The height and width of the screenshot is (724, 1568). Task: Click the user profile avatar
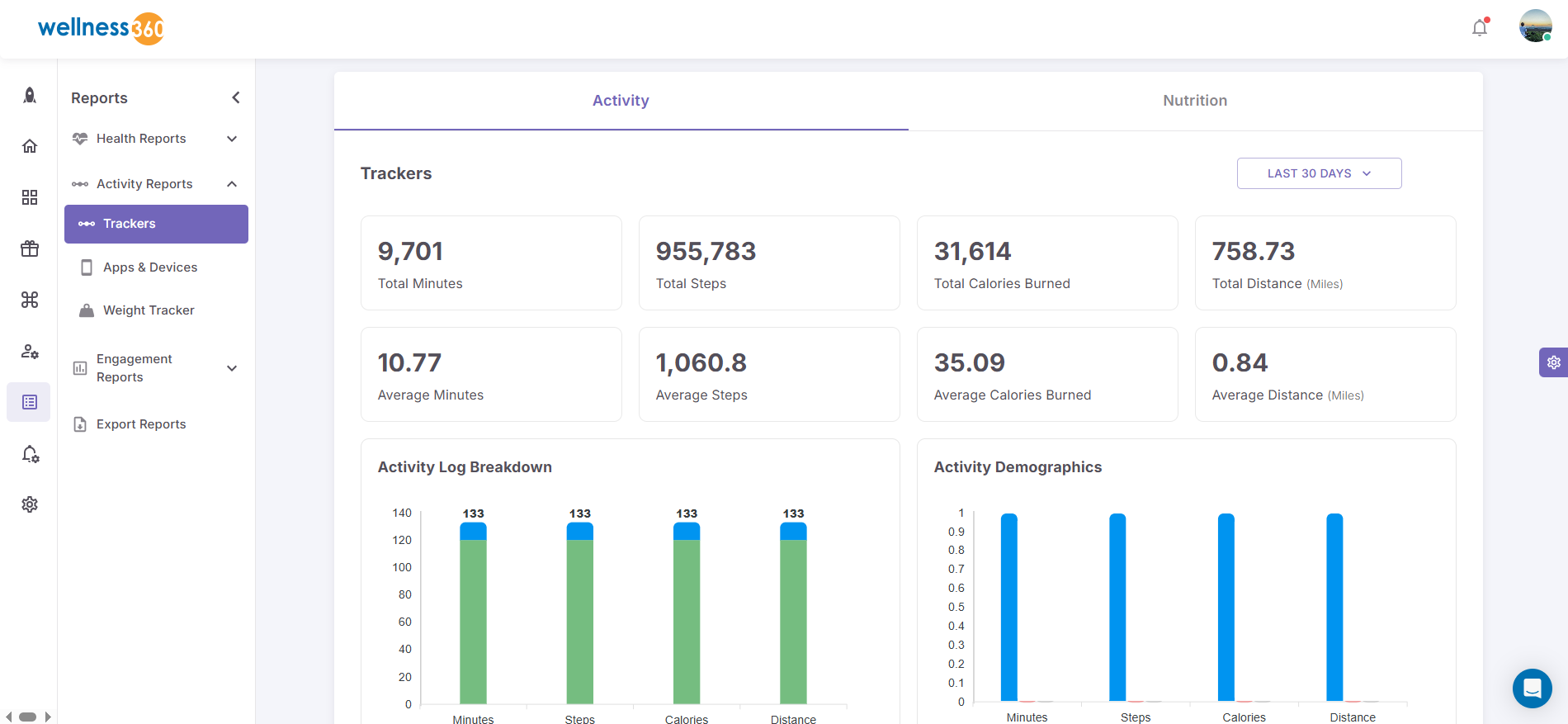pos(1535,26)
